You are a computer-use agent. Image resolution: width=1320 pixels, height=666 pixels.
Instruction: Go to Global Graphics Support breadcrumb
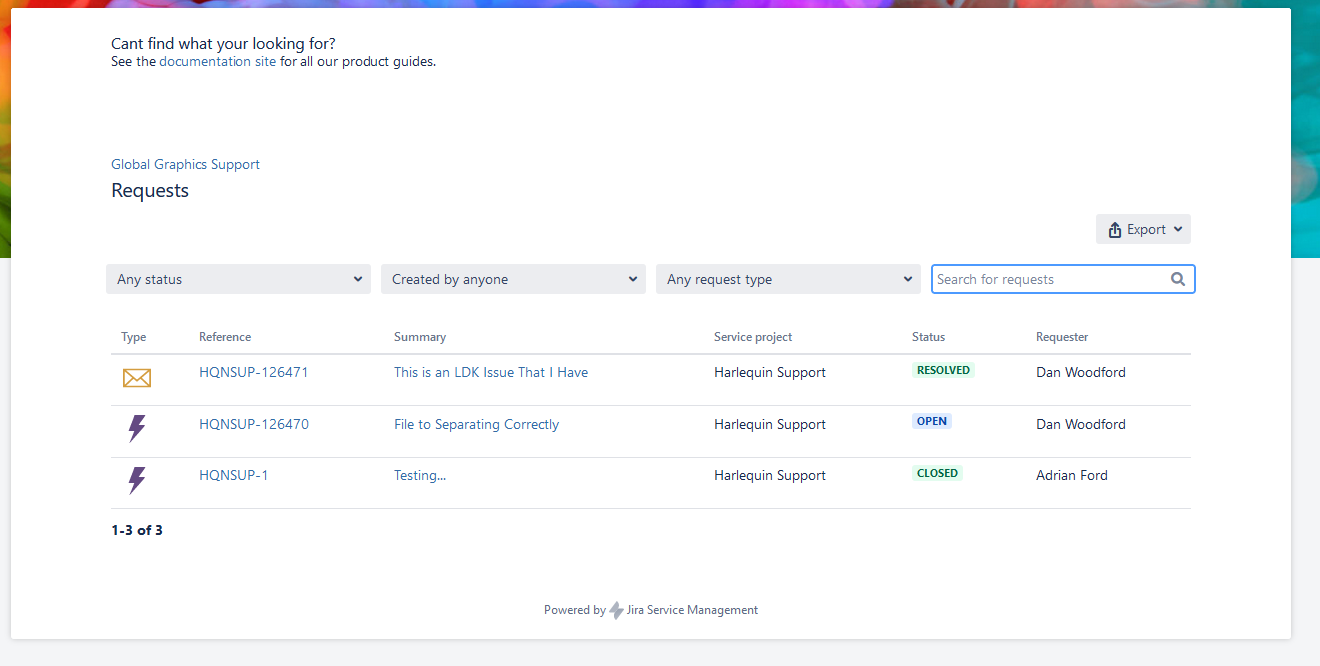tap(185, 165)
